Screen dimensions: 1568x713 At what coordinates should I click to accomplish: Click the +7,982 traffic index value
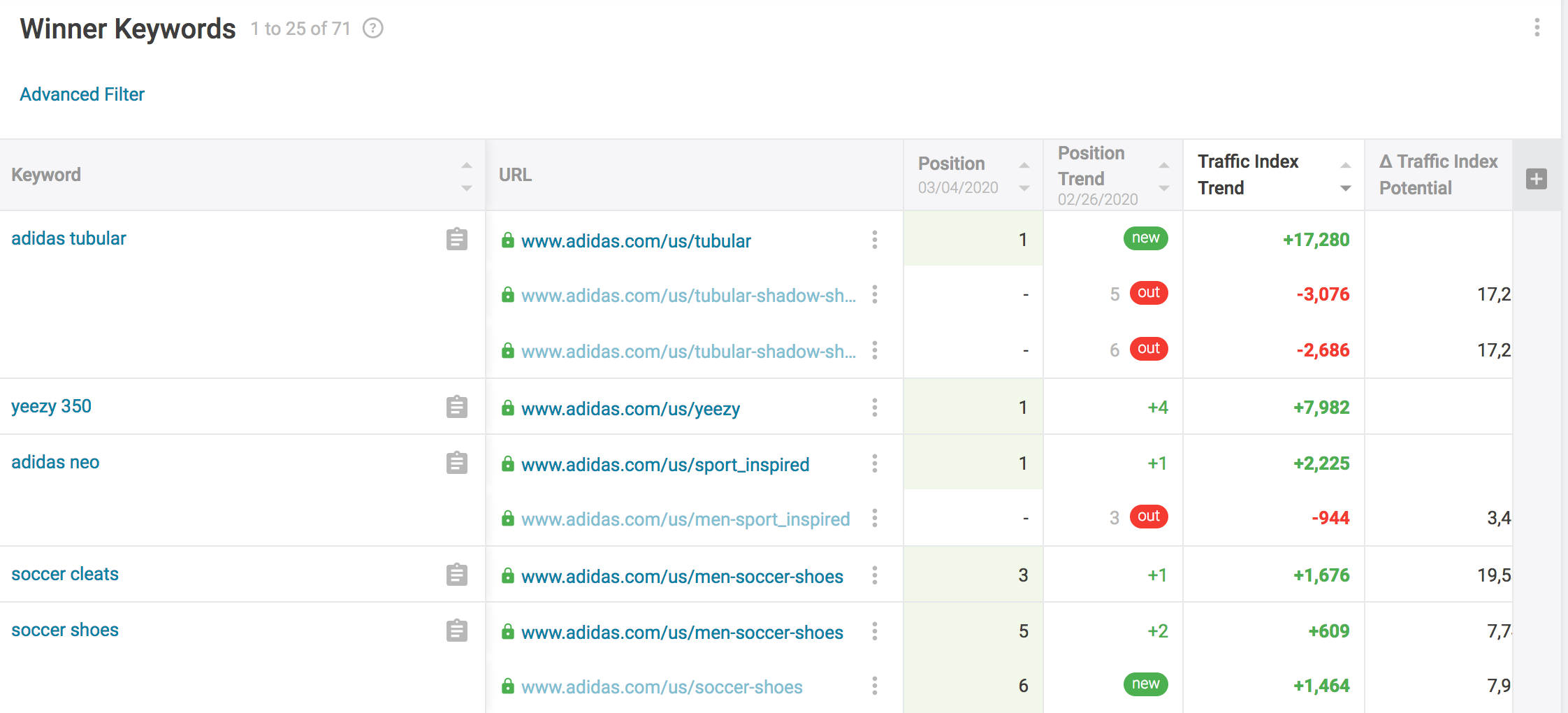(1321, 408)
